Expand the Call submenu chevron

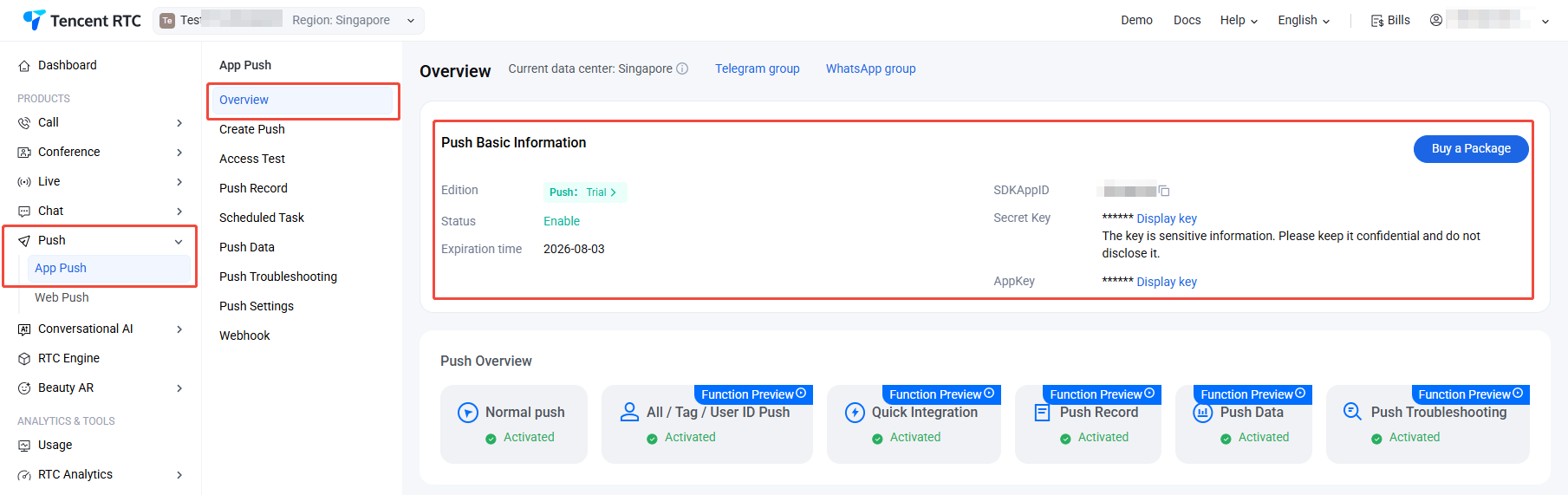point(179,123)
